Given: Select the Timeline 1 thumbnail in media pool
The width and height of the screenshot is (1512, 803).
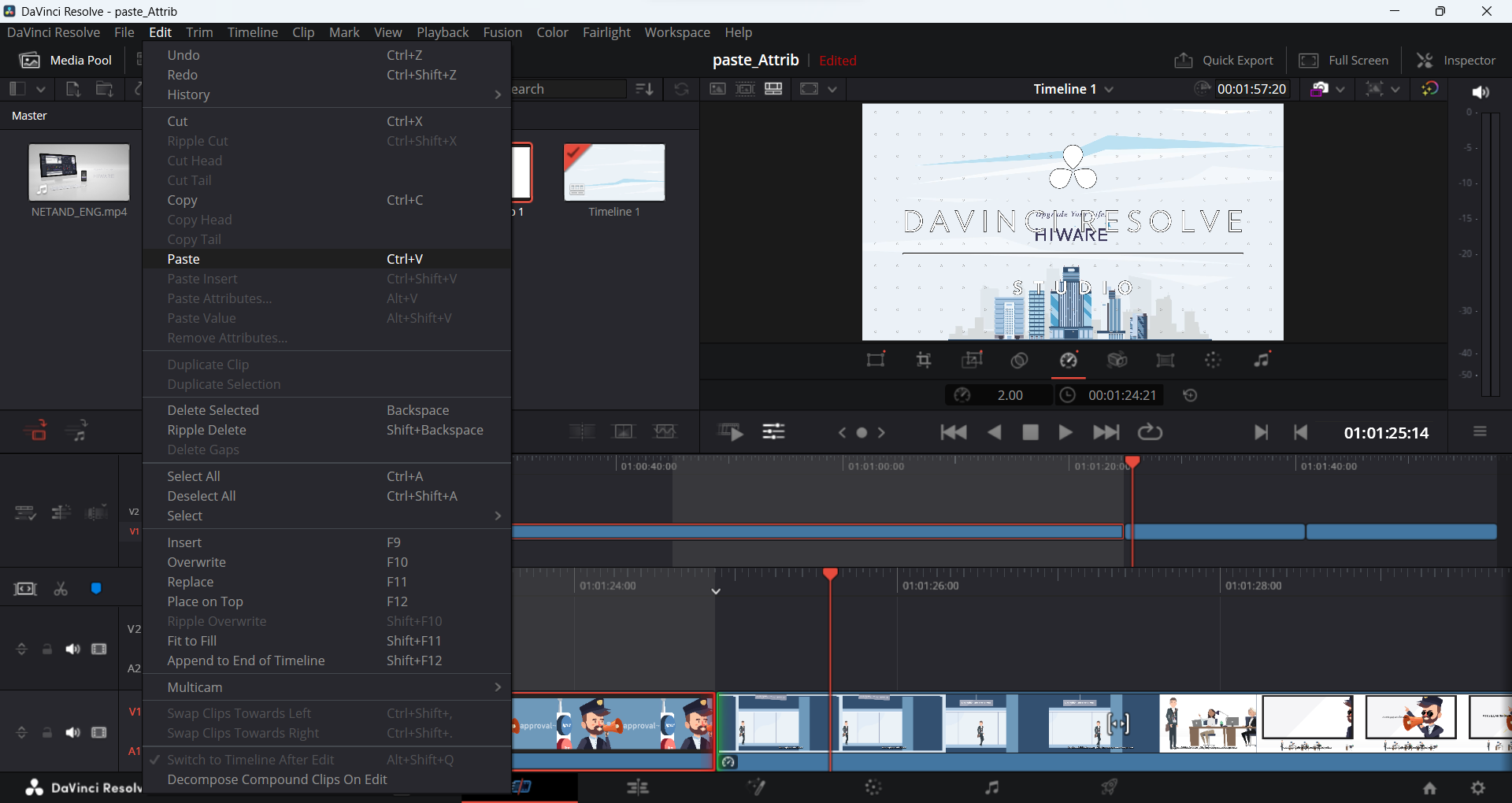Looking at the screenshot, I should click(x=614, y=172).
